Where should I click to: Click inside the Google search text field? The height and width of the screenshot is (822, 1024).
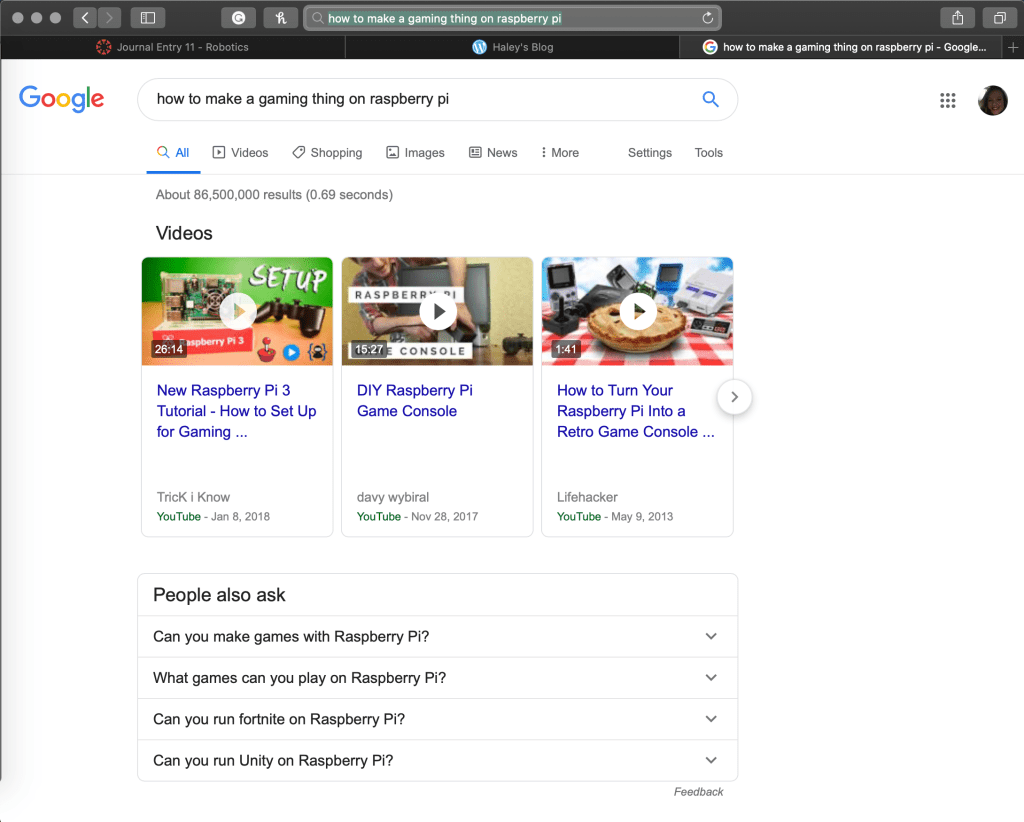pos(420,99)
